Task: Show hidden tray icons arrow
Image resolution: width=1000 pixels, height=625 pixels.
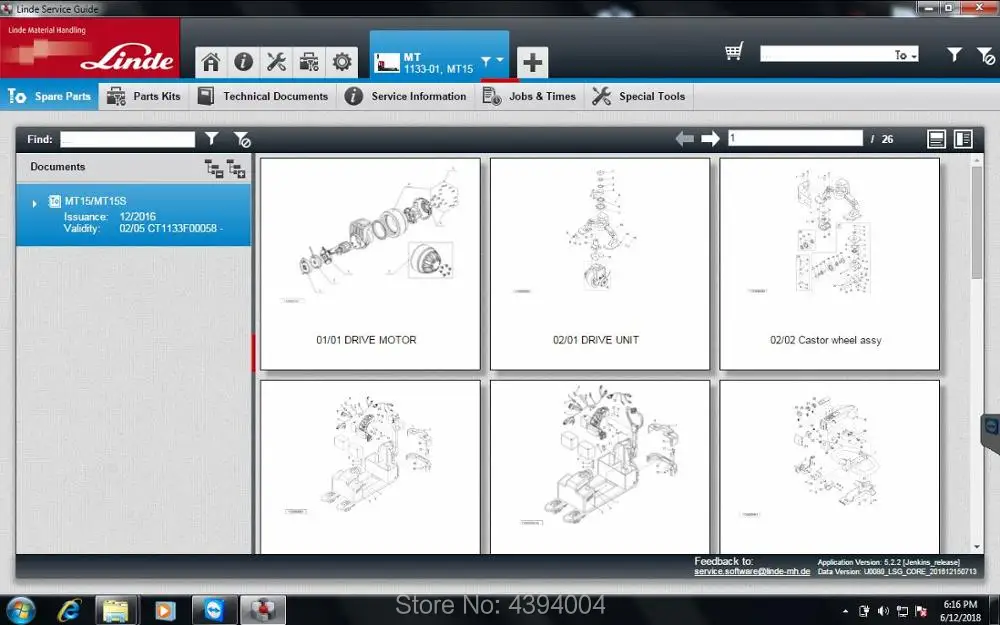Action: click(845, 612)
